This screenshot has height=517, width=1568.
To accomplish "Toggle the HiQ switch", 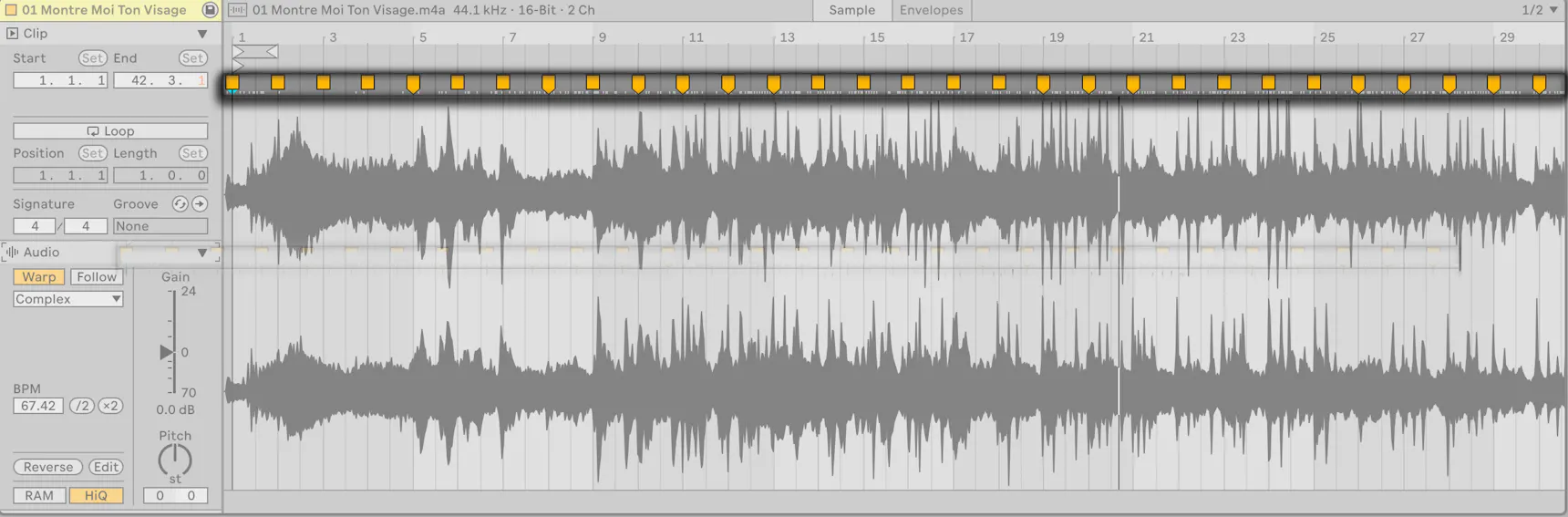I will coord(96,495).
